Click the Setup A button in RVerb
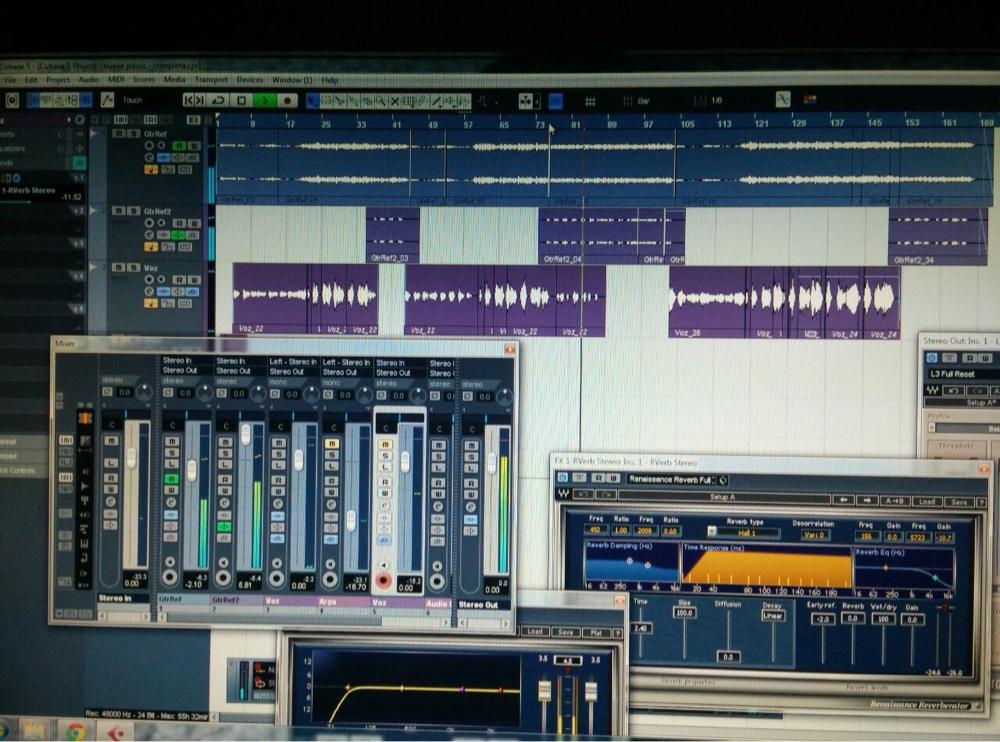Screen dimensions: 1000x742 [x=724, y=496]
